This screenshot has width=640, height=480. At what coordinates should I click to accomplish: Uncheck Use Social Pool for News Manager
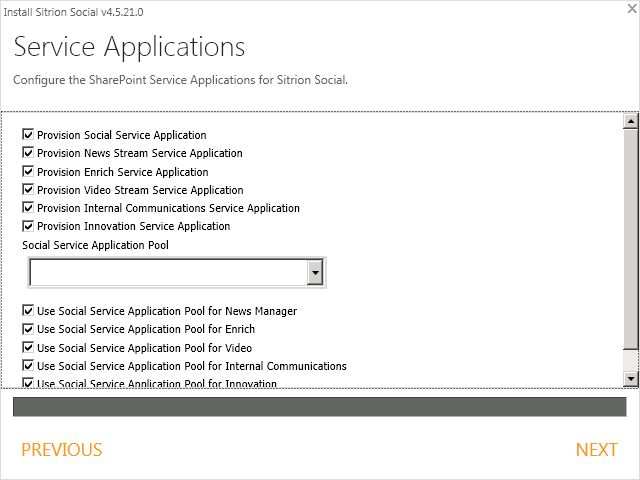click(x=28, y=311)
